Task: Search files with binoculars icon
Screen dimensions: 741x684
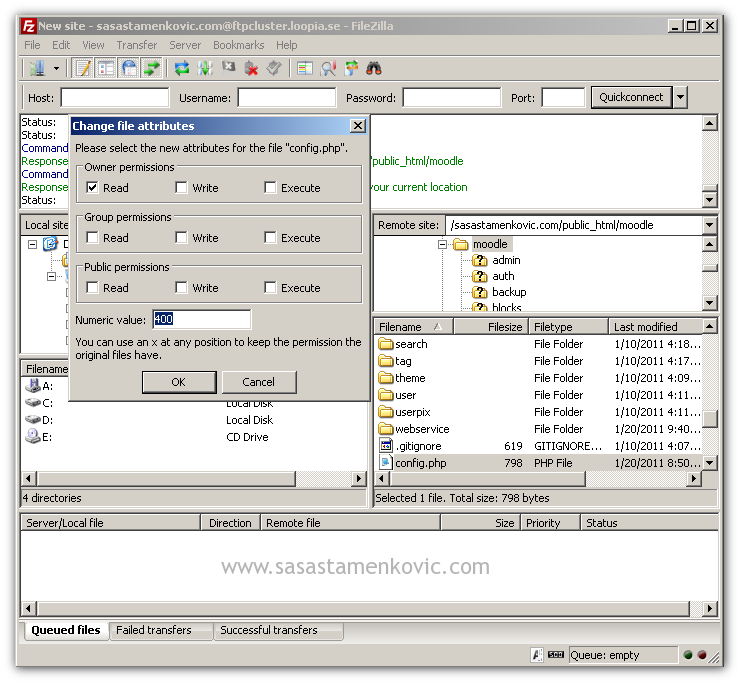Action: point(374,69)
